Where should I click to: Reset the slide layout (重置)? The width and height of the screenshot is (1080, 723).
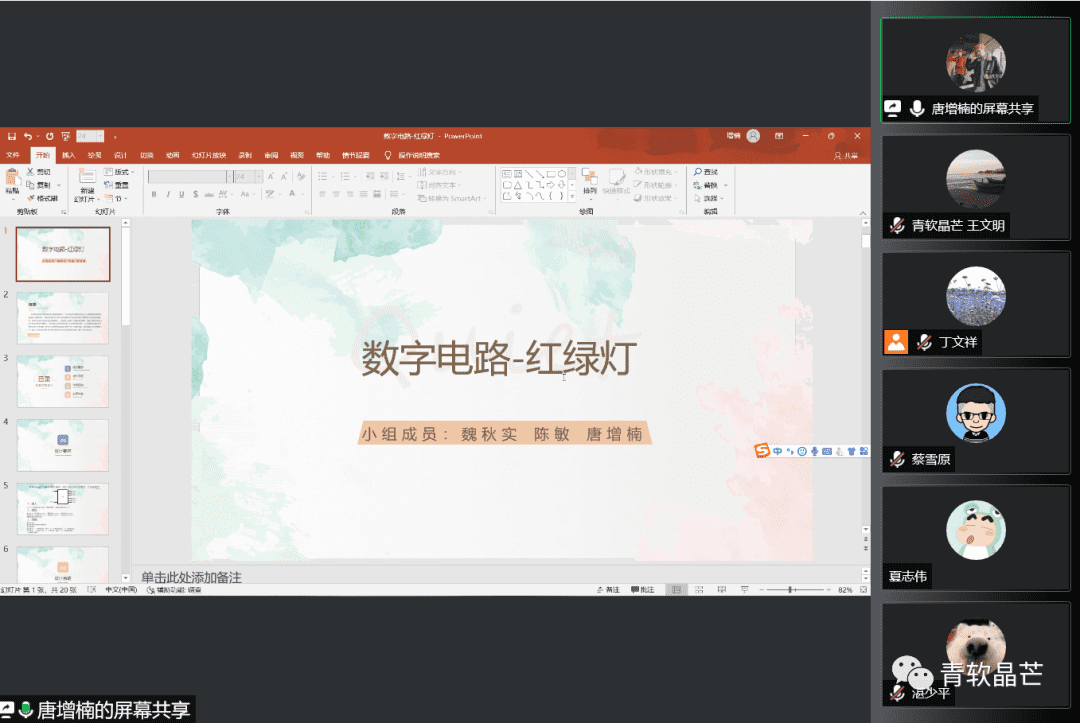115,185
